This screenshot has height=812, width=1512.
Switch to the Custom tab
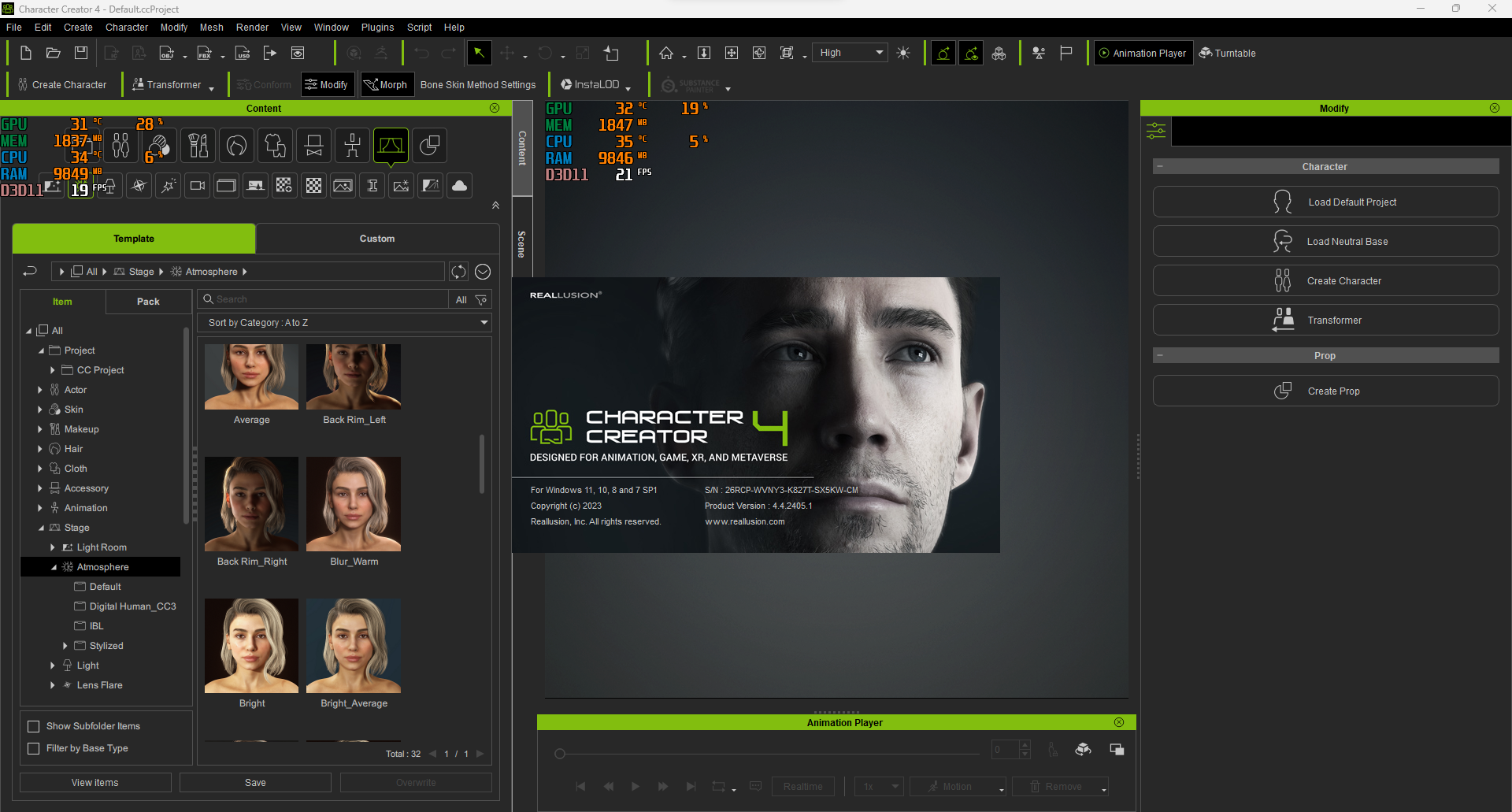click(x=377, y=239)
